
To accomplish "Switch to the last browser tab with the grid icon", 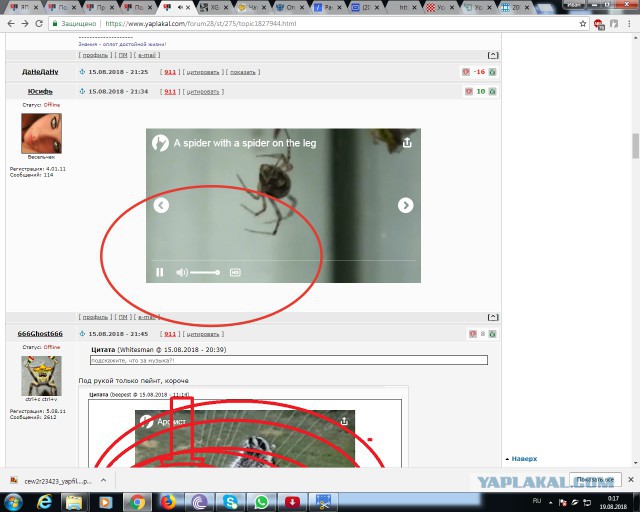I will pos(515,7).
